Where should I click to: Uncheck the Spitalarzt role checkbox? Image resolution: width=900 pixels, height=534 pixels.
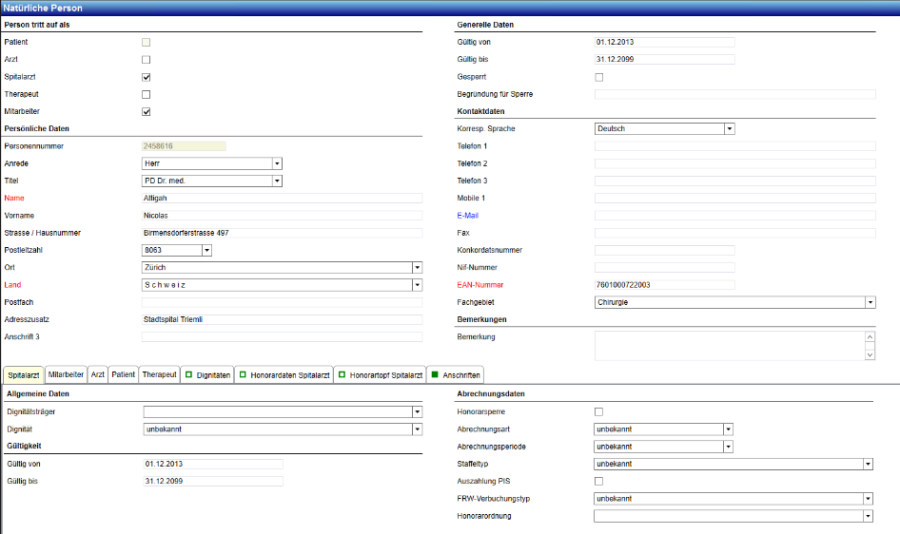[146, 77]
